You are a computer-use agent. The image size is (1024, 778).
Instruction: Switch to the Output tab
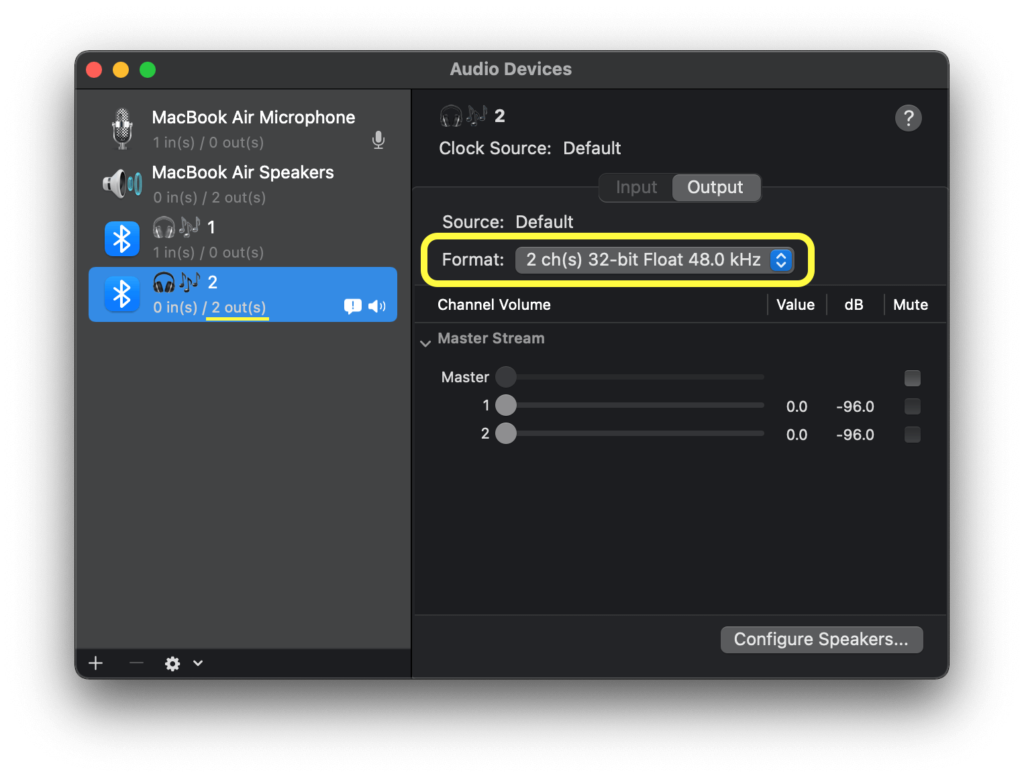(715, 187)
